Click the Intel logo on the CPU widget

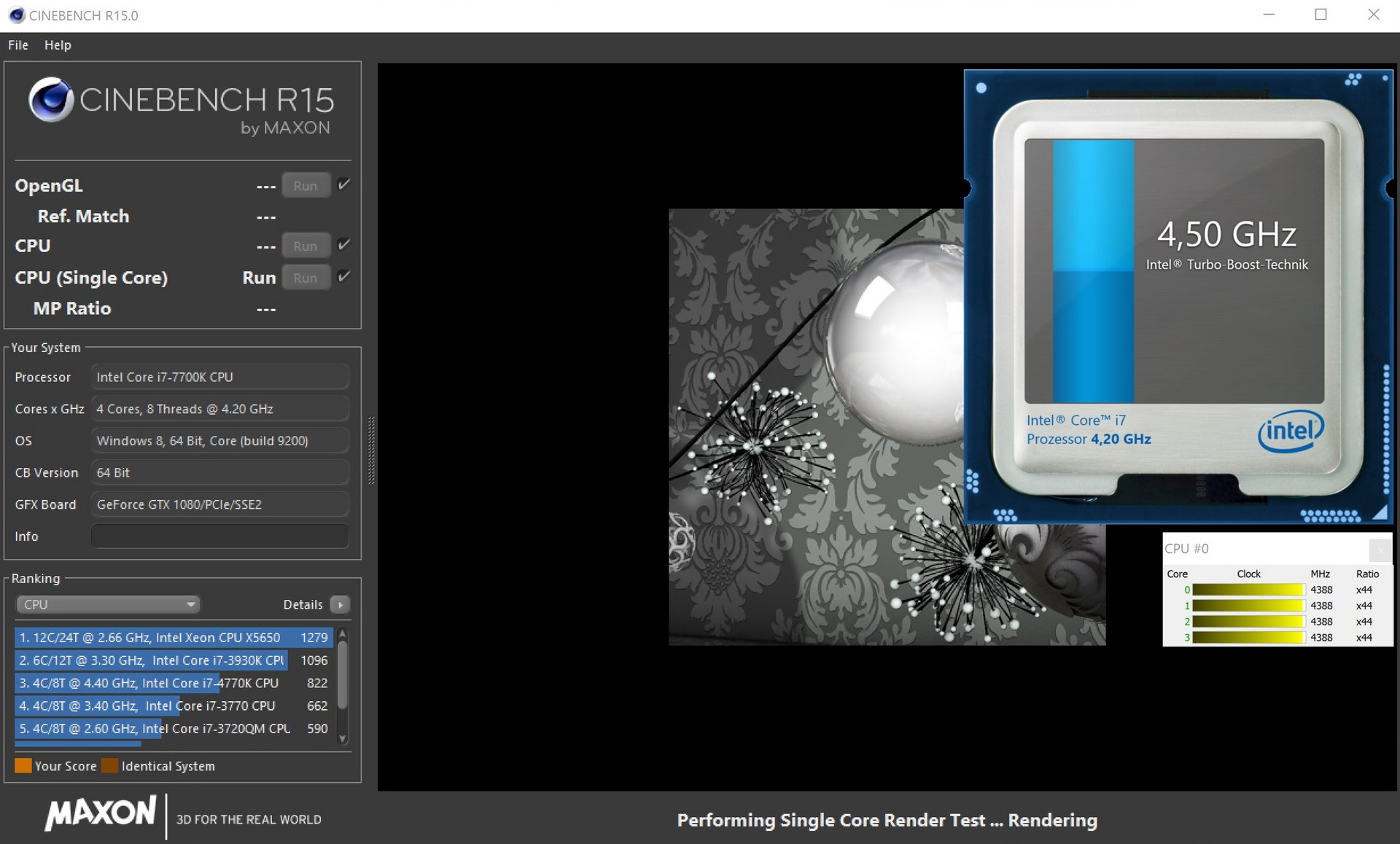point(1291,431)
